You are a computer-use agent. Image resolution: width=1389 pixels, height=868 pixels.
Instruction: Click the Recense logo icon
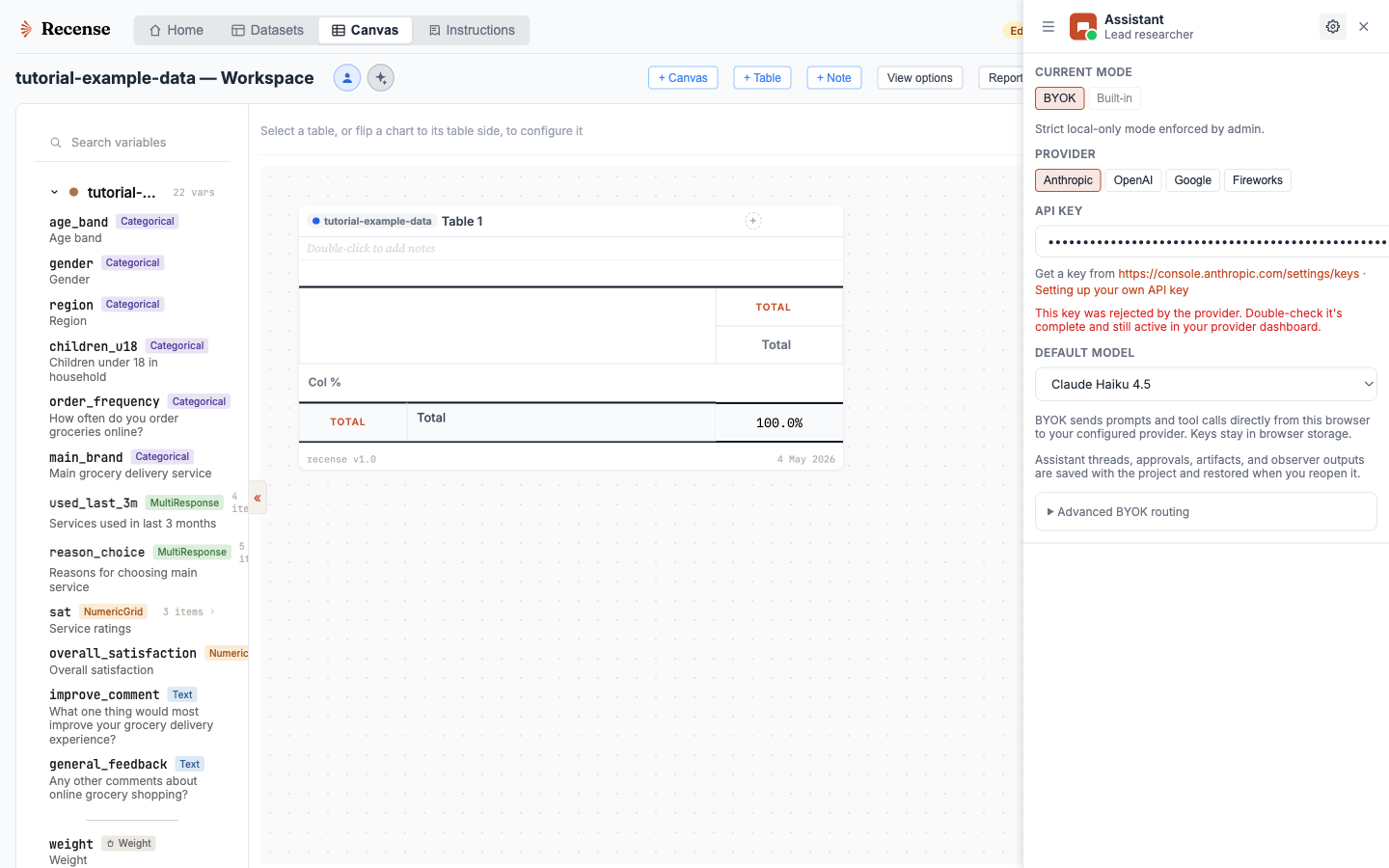(26, 30)
